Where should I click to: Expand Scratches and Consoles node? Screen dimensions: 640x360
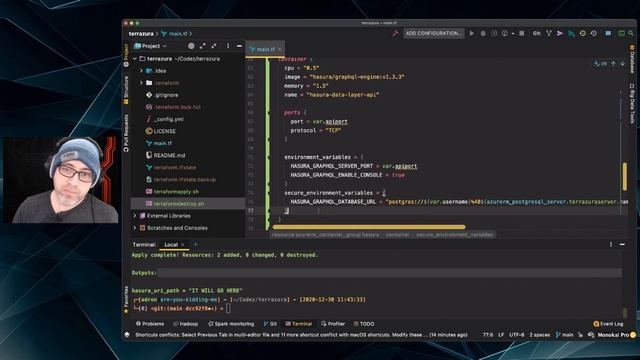135,228
